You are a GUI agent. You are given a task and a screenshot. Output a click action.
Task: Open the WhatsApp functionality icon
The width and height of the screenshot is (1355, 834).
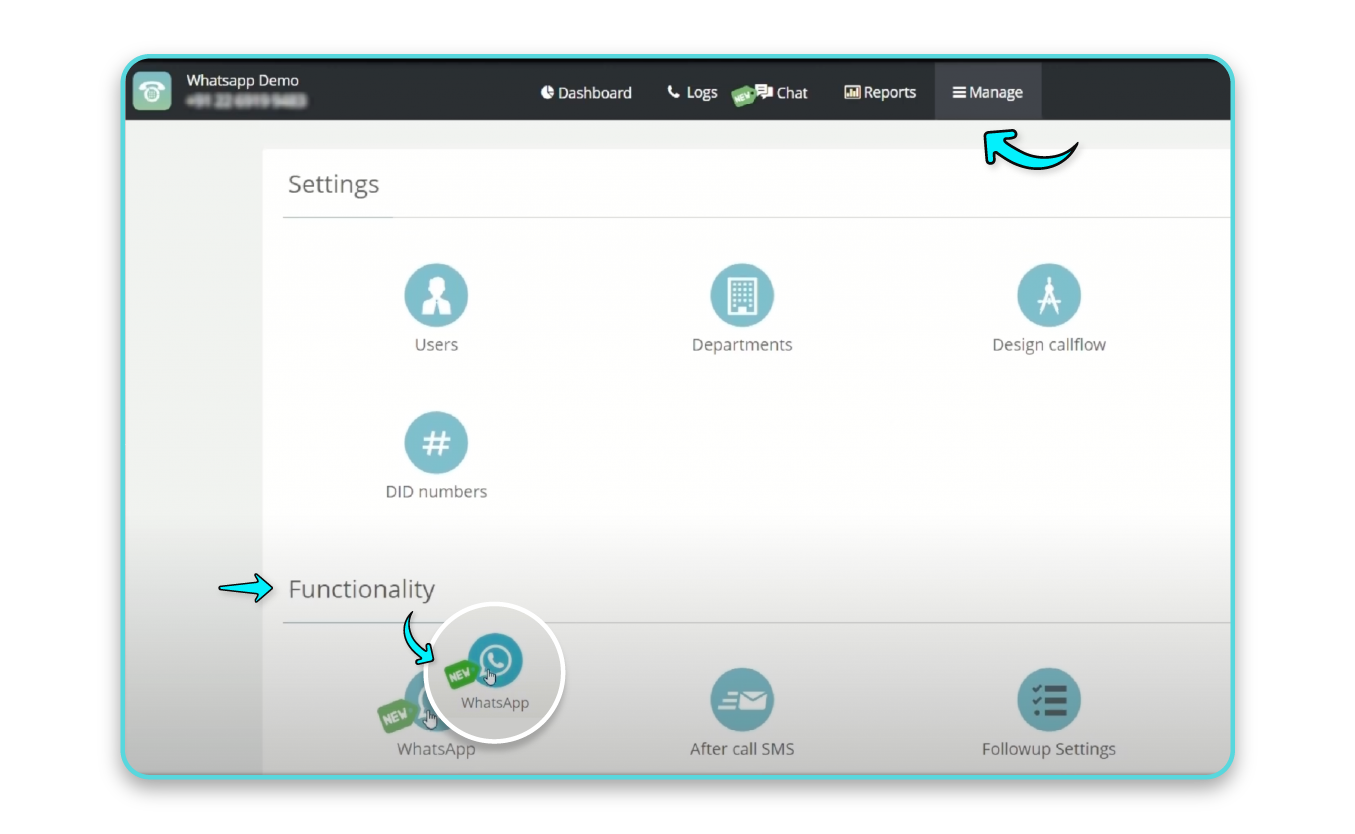pos(494,661)
